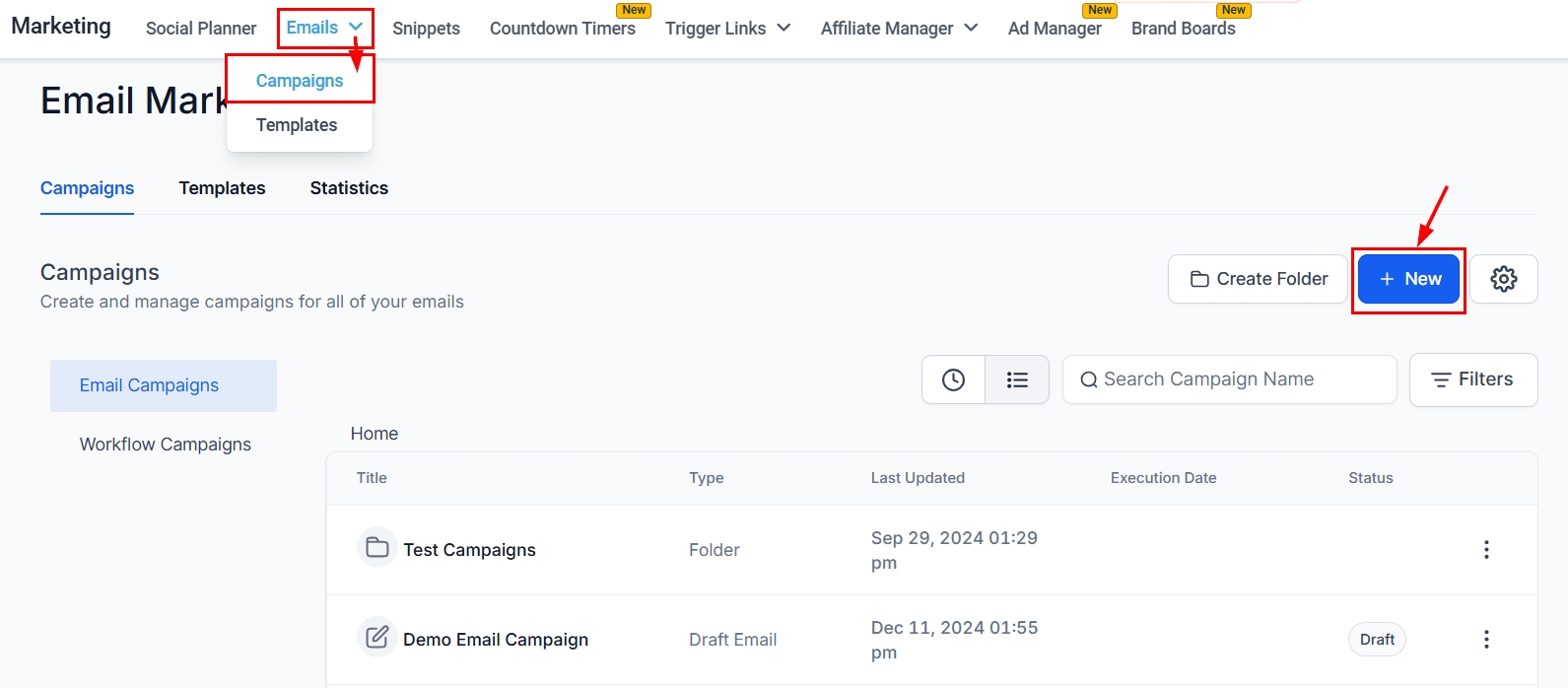Open the Filters panel
The image size is (1568, 688).
(1472, 379)
